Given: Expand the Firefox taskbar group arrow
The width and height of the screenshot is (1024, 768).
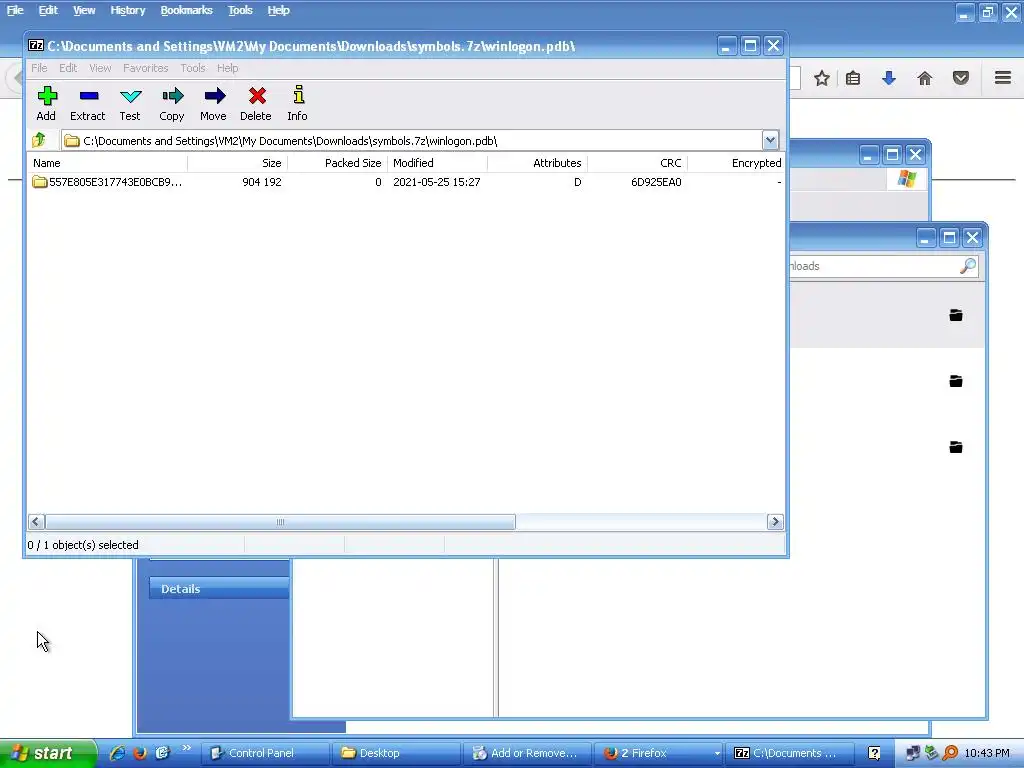Looking at the screenshot, I should point(716,754).
